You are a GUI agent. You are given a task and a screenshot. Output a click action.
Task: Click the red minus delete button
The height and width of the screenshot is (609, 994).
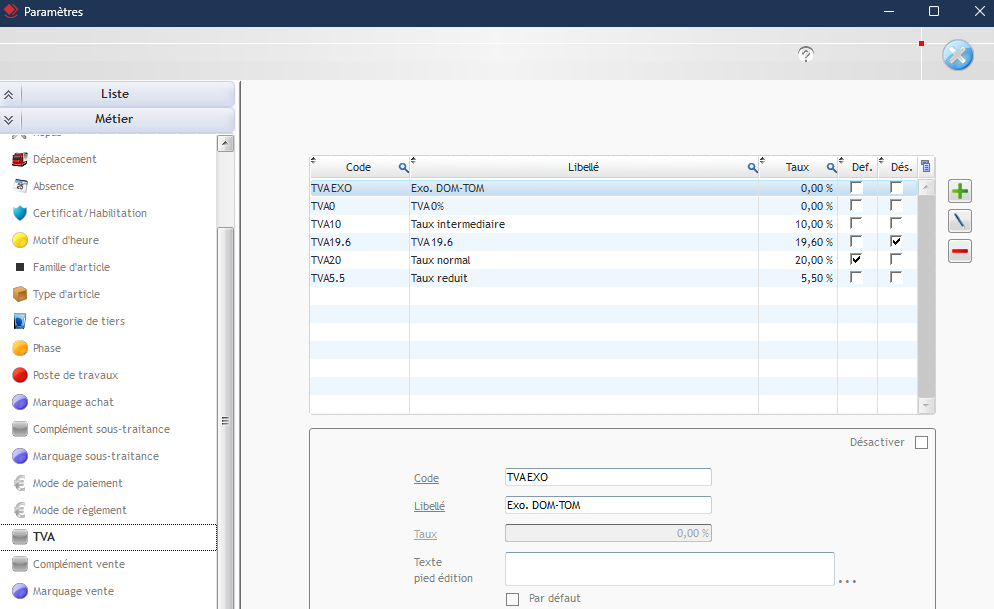[x=960, y=252]
